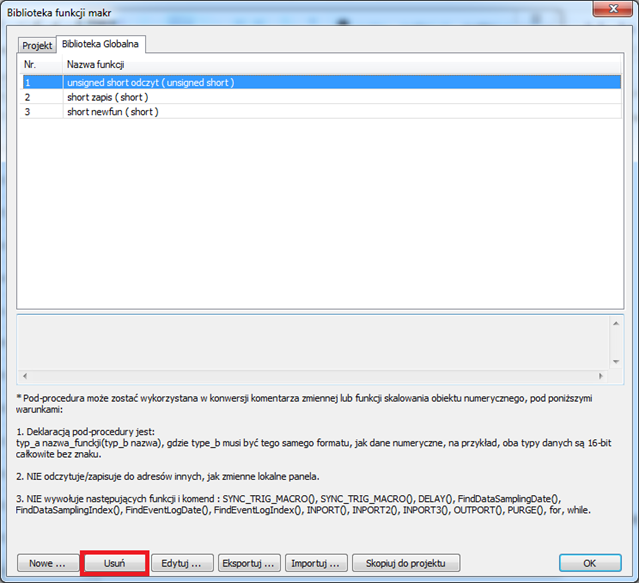Delete function with Usuń button
This screenshot has width=639, height=583.
click(x=115, y=563)
